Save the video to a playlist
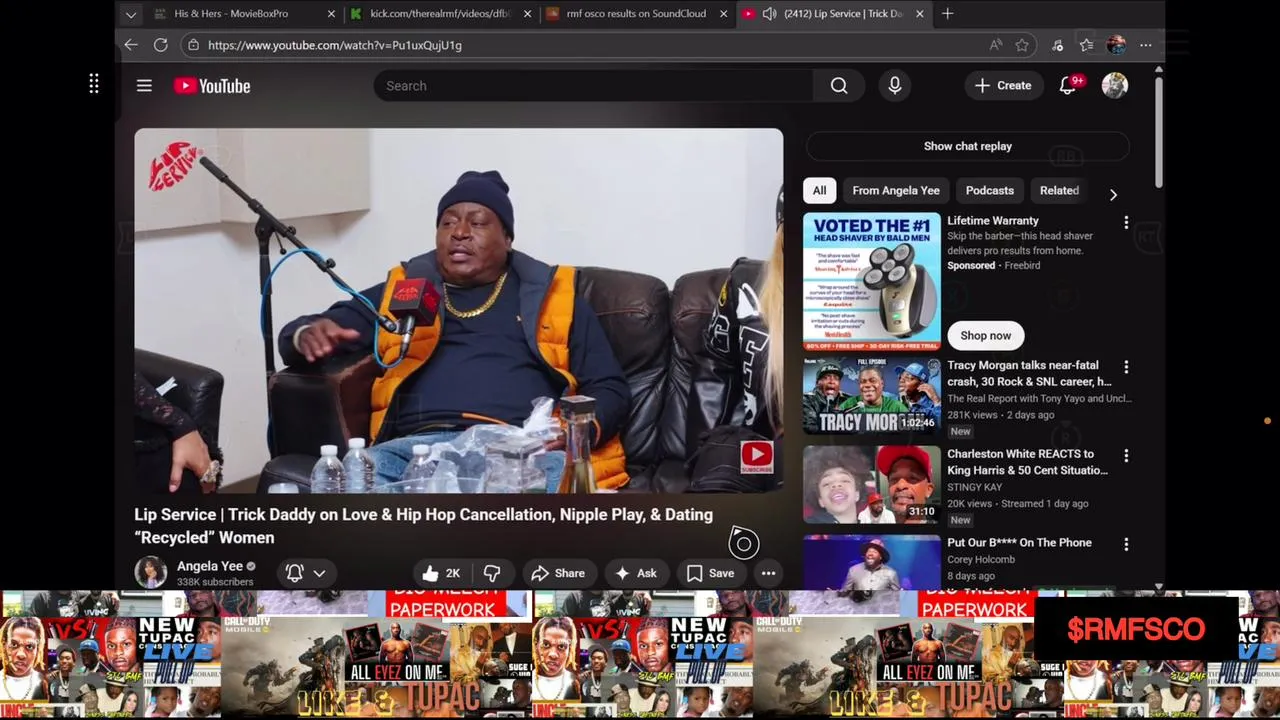 click(711, 573)
